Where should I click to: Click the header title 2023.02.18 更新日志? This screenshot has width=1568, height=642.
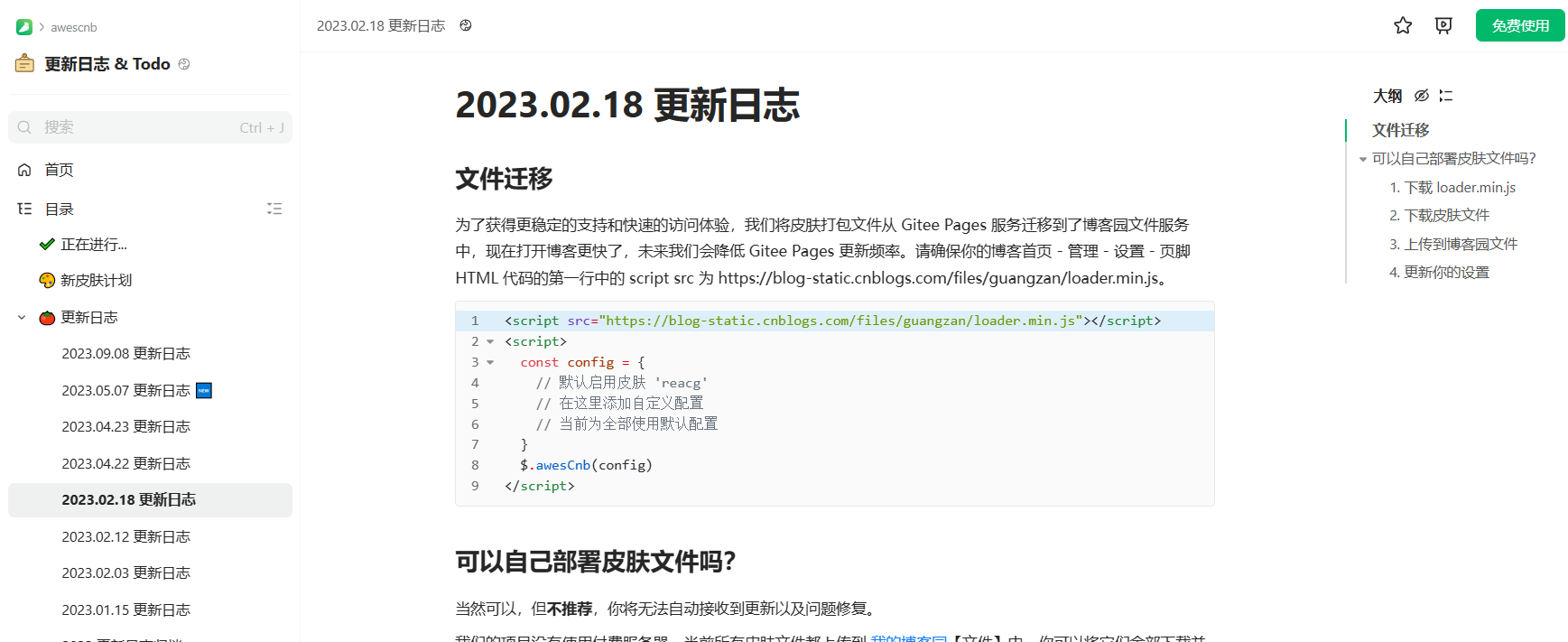[x=381, y=25]
